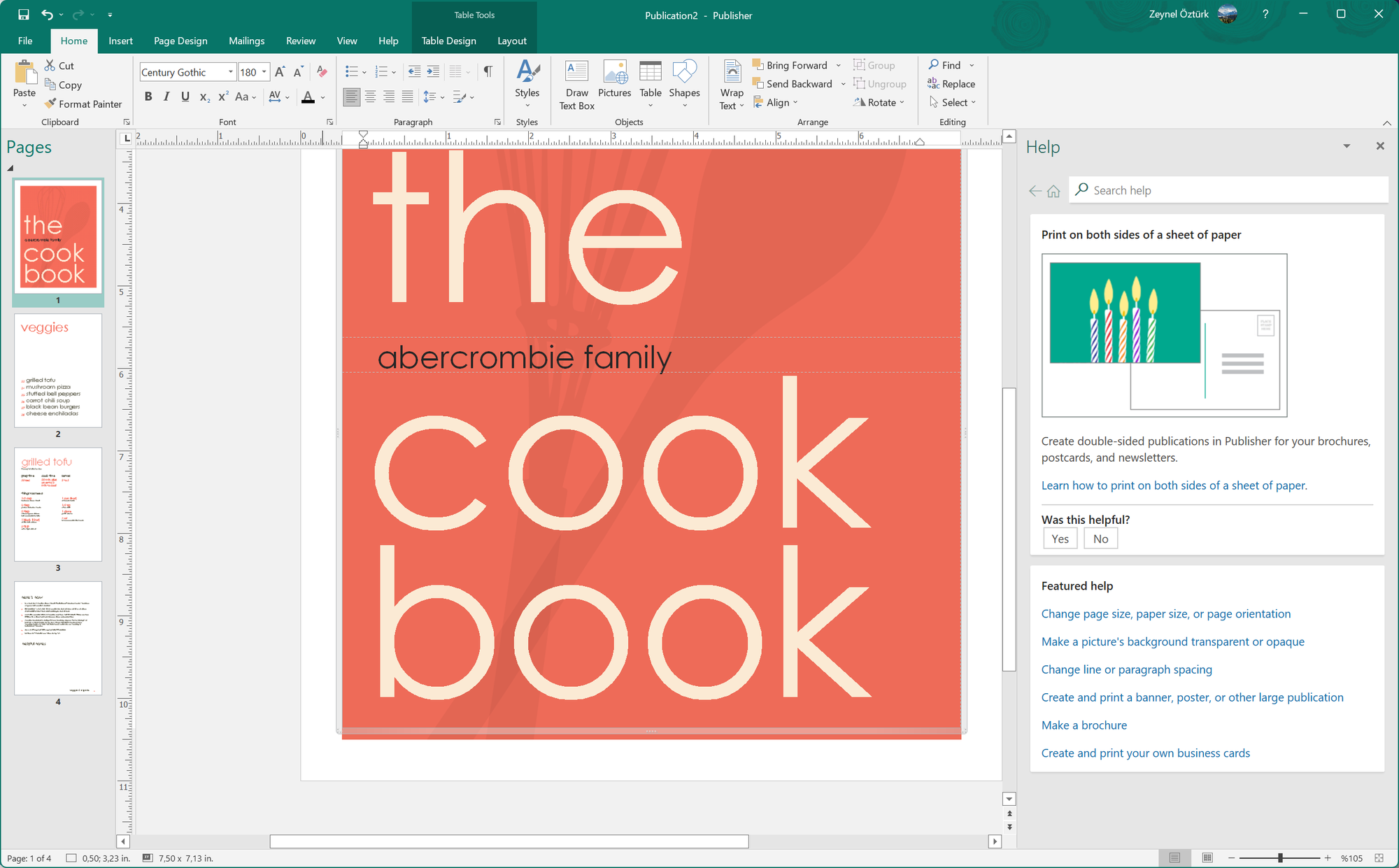Toggle Bold formatting
Viewport: 1399px width, 868px height.
point(148,97)
